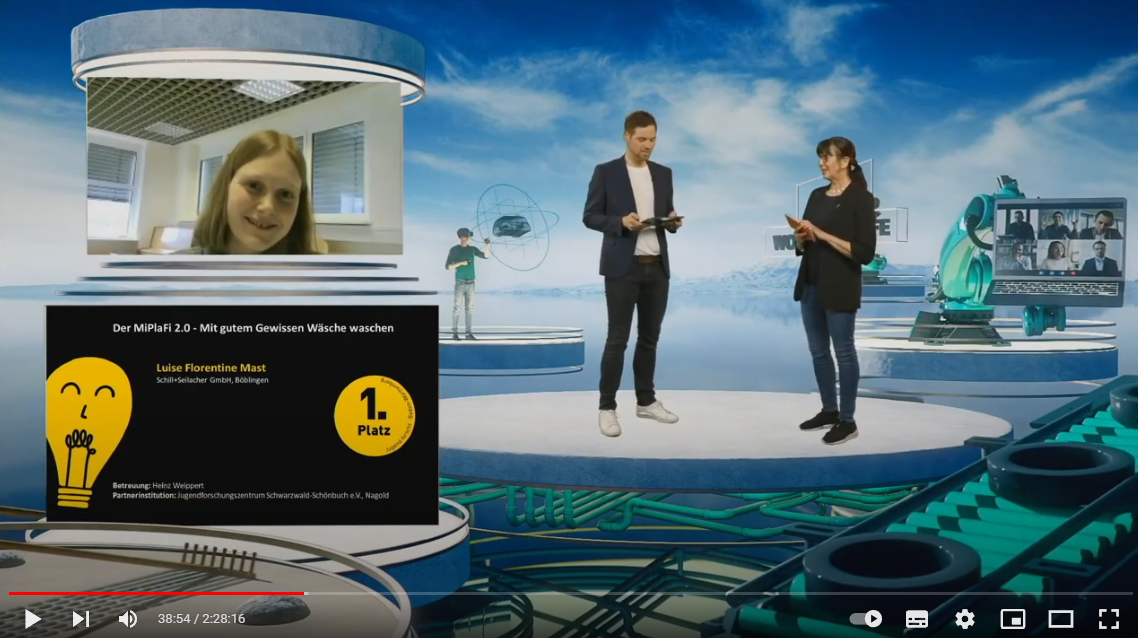This screenshot has width=1138, height=638.
Task: Enter full screen mode
Action: [x=1109, y=619]
